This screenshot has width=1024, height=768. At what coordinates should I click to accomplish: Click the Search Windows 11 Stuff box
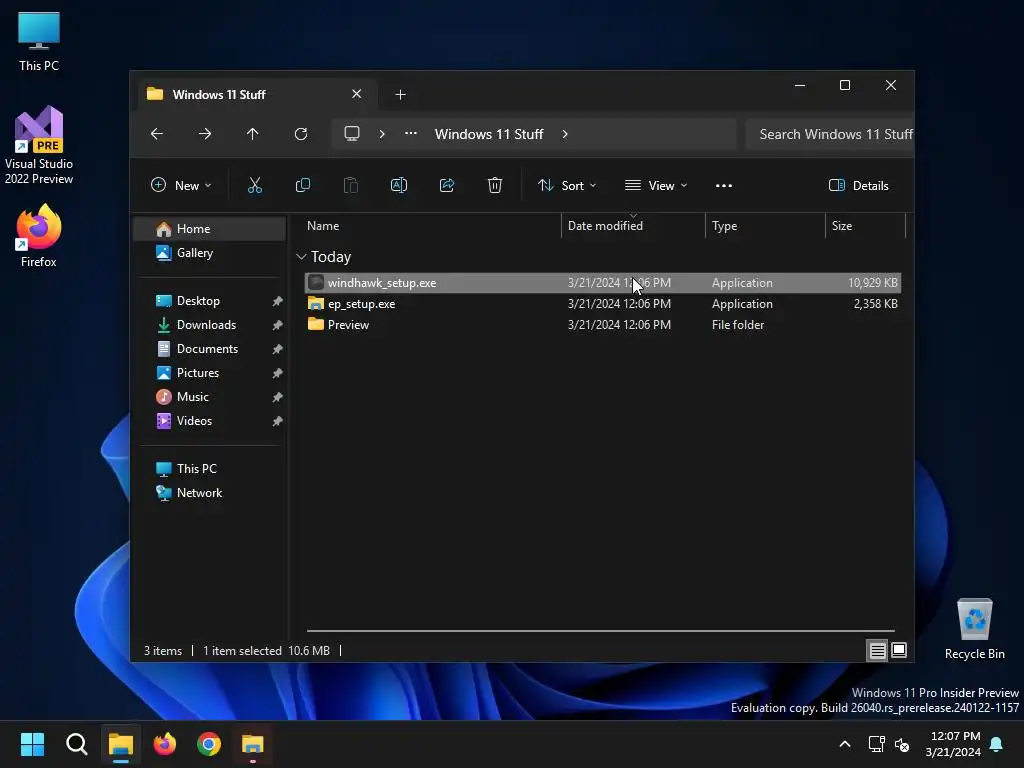[x=829, y=134]
